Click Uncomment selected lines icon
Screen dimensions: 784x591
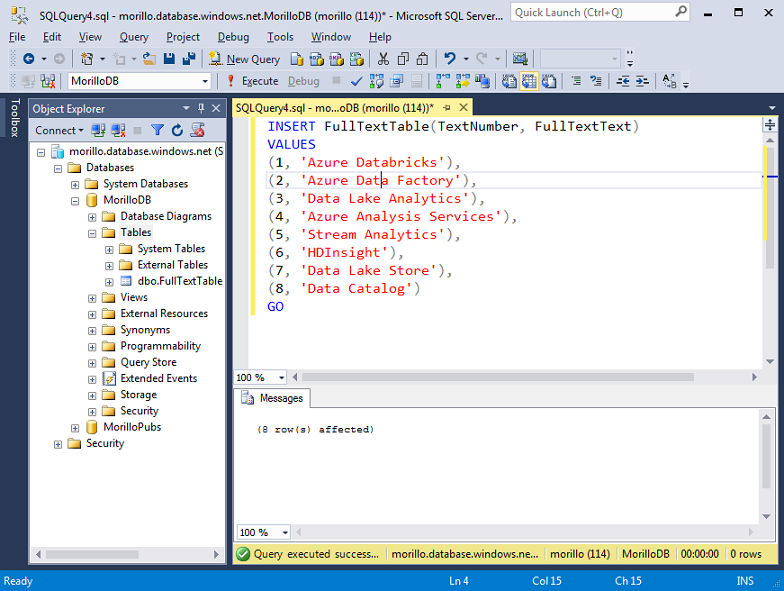596,81
